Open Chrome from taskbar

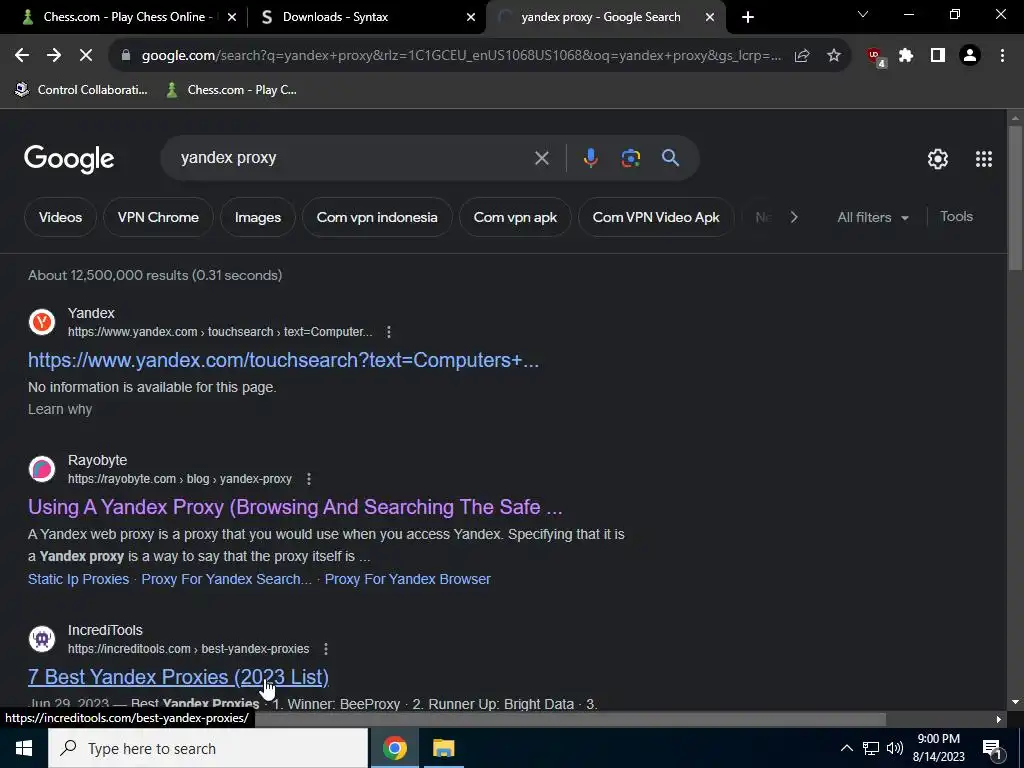(x=394, y=748)
